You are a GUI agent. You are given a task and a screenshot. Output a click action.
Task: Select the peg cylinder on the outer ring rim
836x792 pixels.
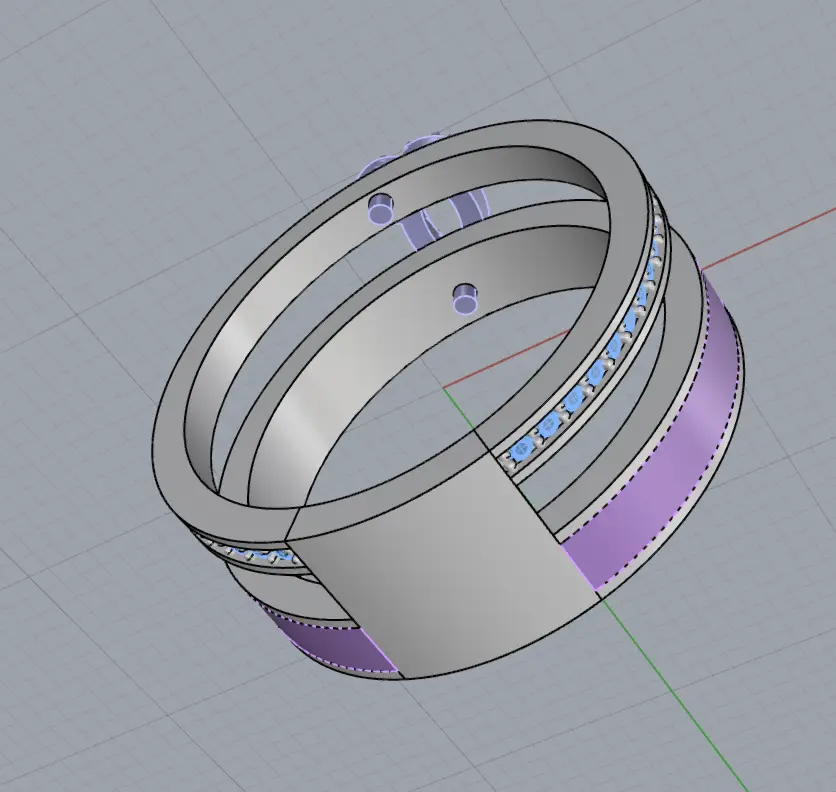(x=382, y=208)
